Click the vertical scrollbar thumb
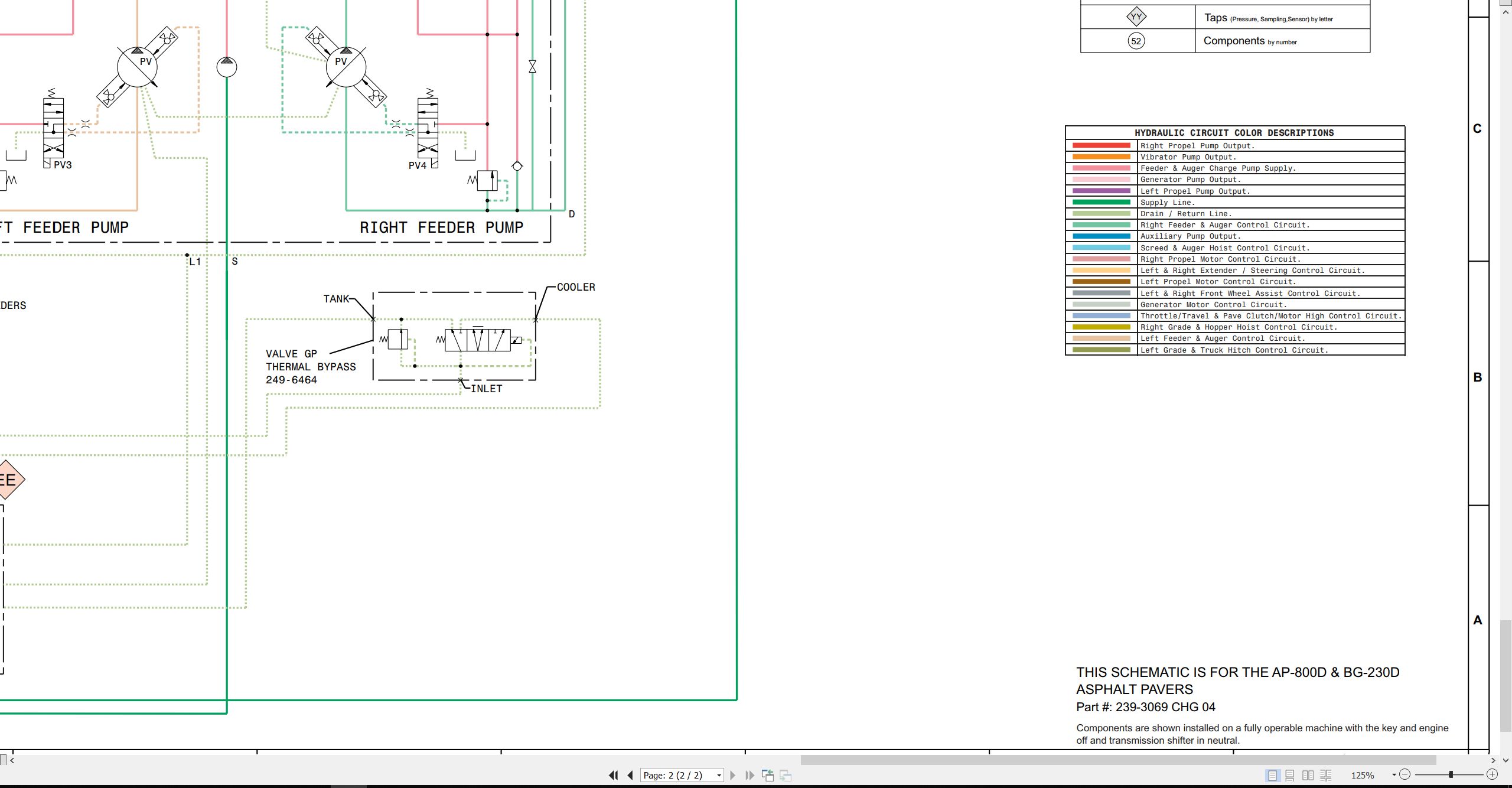 [x=1506, y=675]
